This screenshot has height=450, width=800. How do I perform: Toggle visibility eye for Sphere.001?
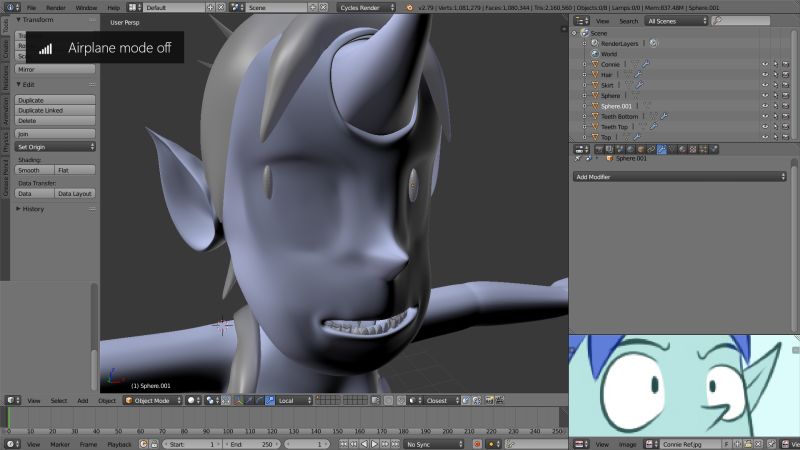coord(765,106)
